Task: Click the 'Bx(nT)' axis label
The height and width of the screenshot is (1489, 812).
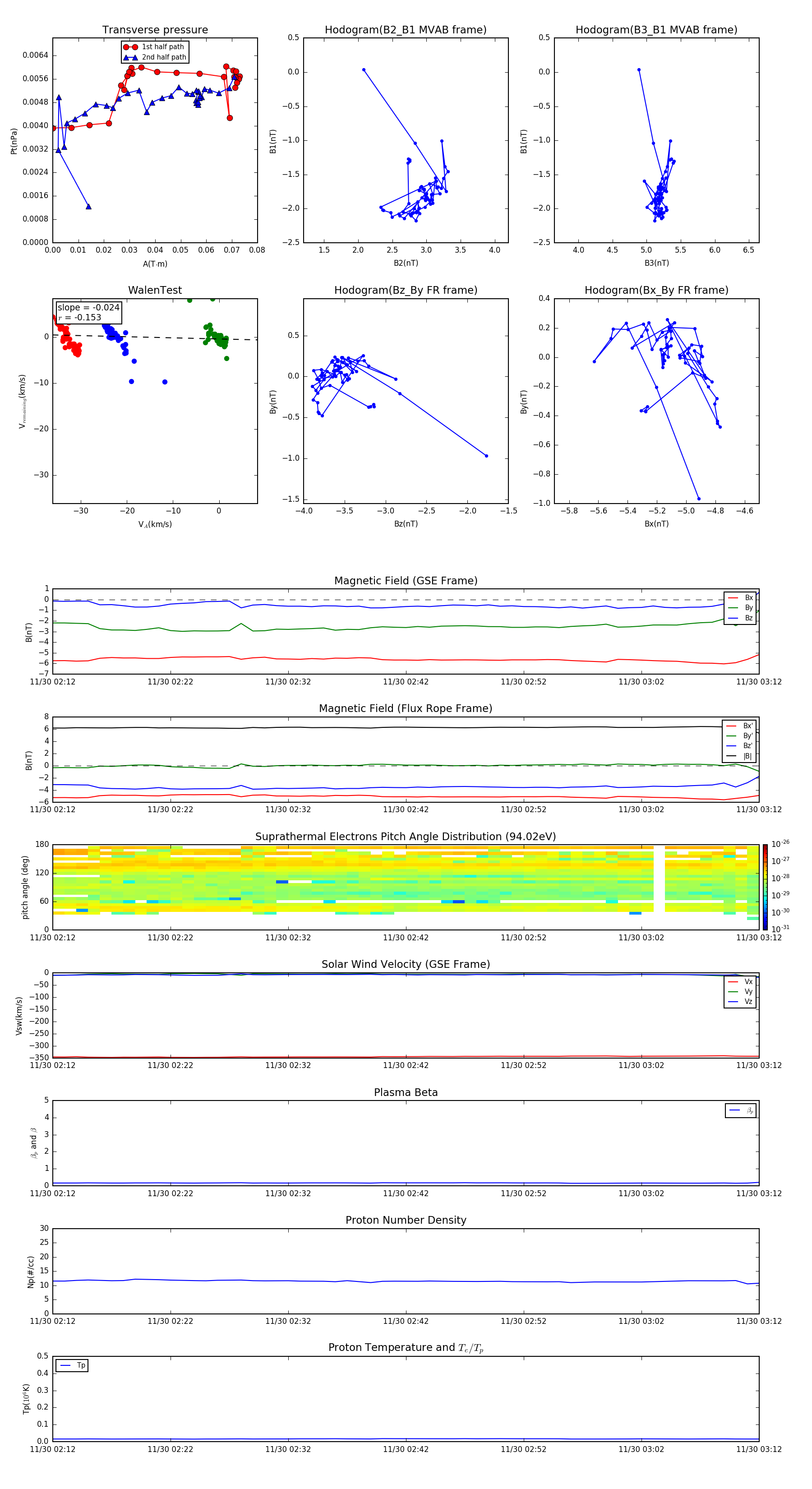Action: click(x=656, y=524)
